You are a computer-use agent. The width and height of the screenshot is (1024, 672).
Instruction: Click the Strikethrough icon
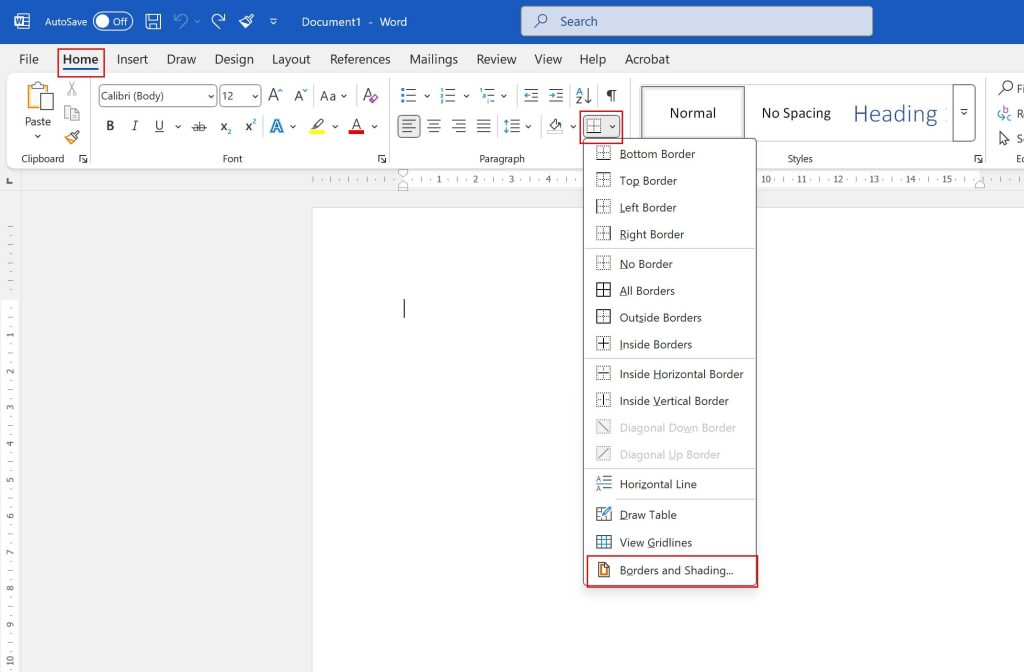(199, 126)
